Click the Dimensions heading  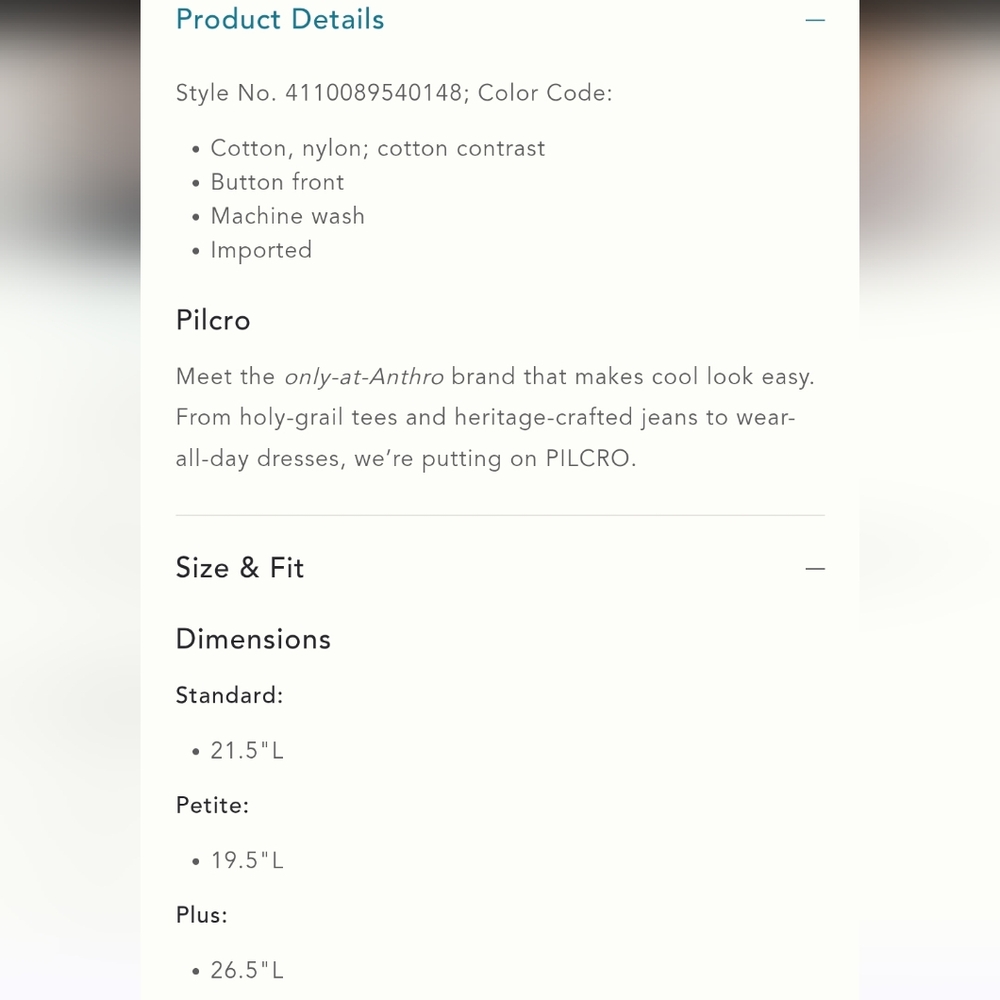(253, 639)
